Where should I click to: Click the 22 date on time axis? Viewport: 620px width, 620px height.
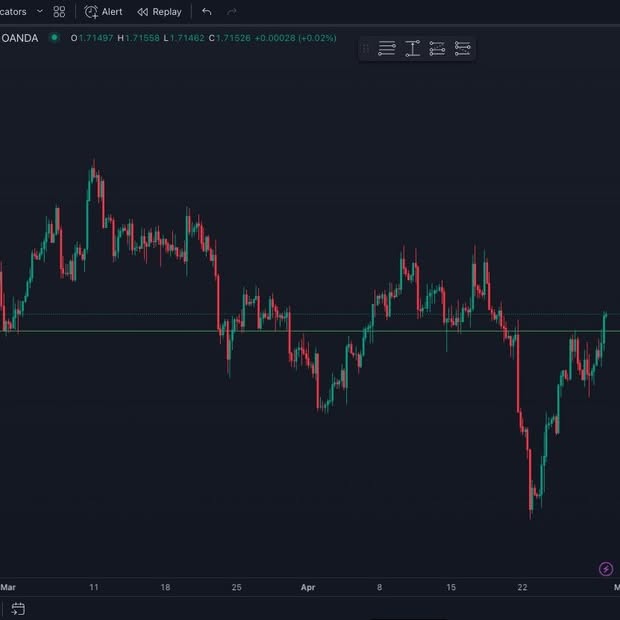[x=522, y=588]
